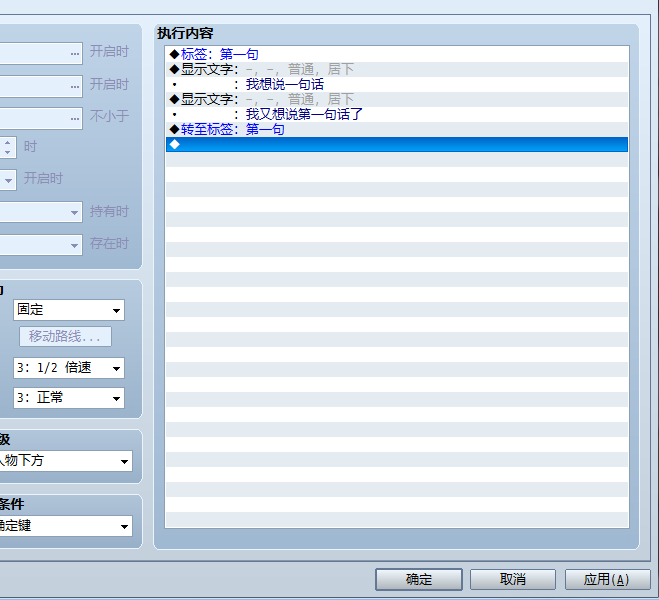Image resolution: width=659 pixels, height=600 pixels.
Task: Open the 固定 movement type dropdown
Action: pos(69,310)
